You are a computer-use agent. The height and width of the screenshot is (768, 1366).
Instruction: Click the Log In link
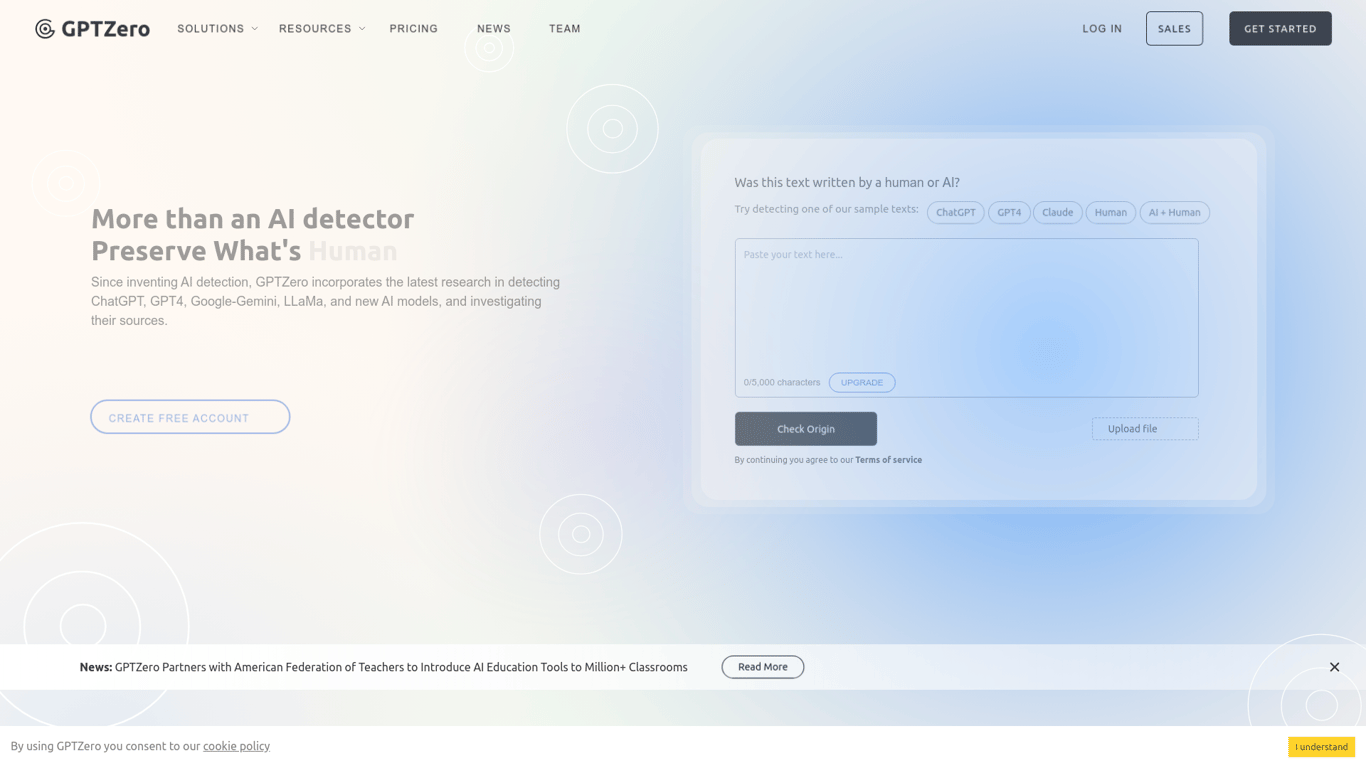[1102, 29]
